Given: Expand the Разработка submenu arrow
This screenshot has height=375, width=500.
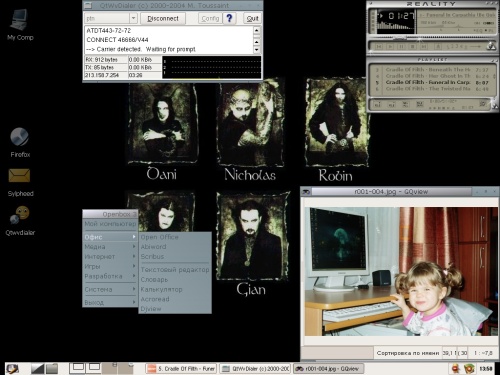Looking at the screenshot, I should pos(134,276).
